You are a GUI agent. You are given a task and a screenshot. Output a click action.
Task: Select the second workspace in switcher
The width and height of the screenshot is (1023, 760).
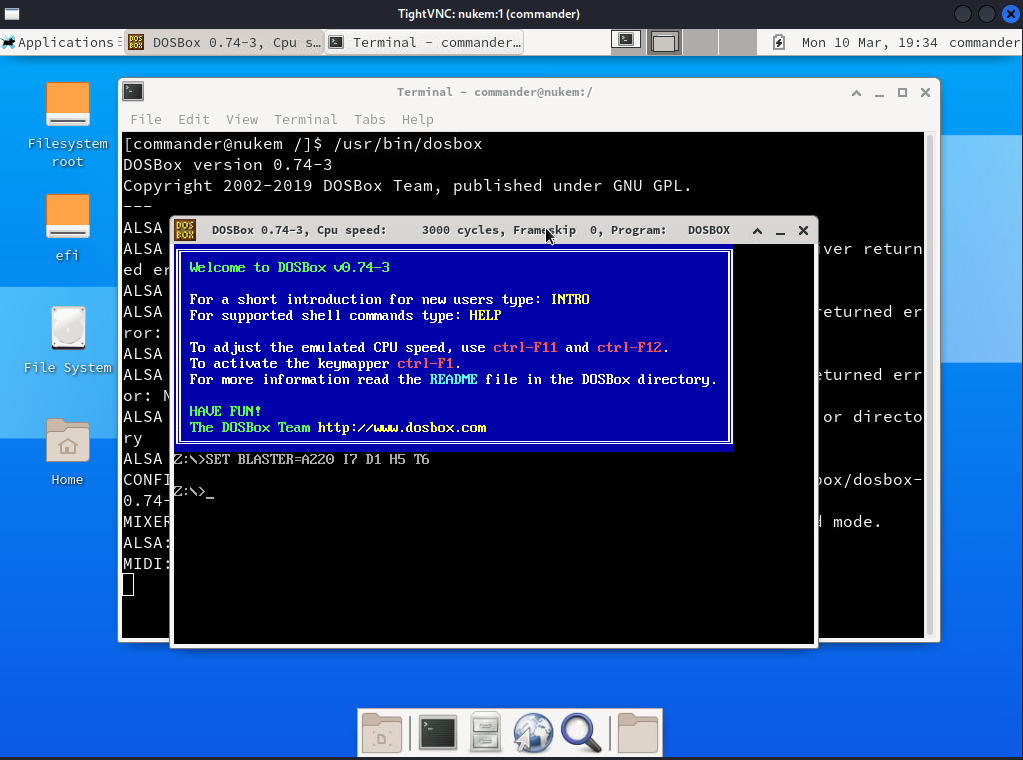664,42
